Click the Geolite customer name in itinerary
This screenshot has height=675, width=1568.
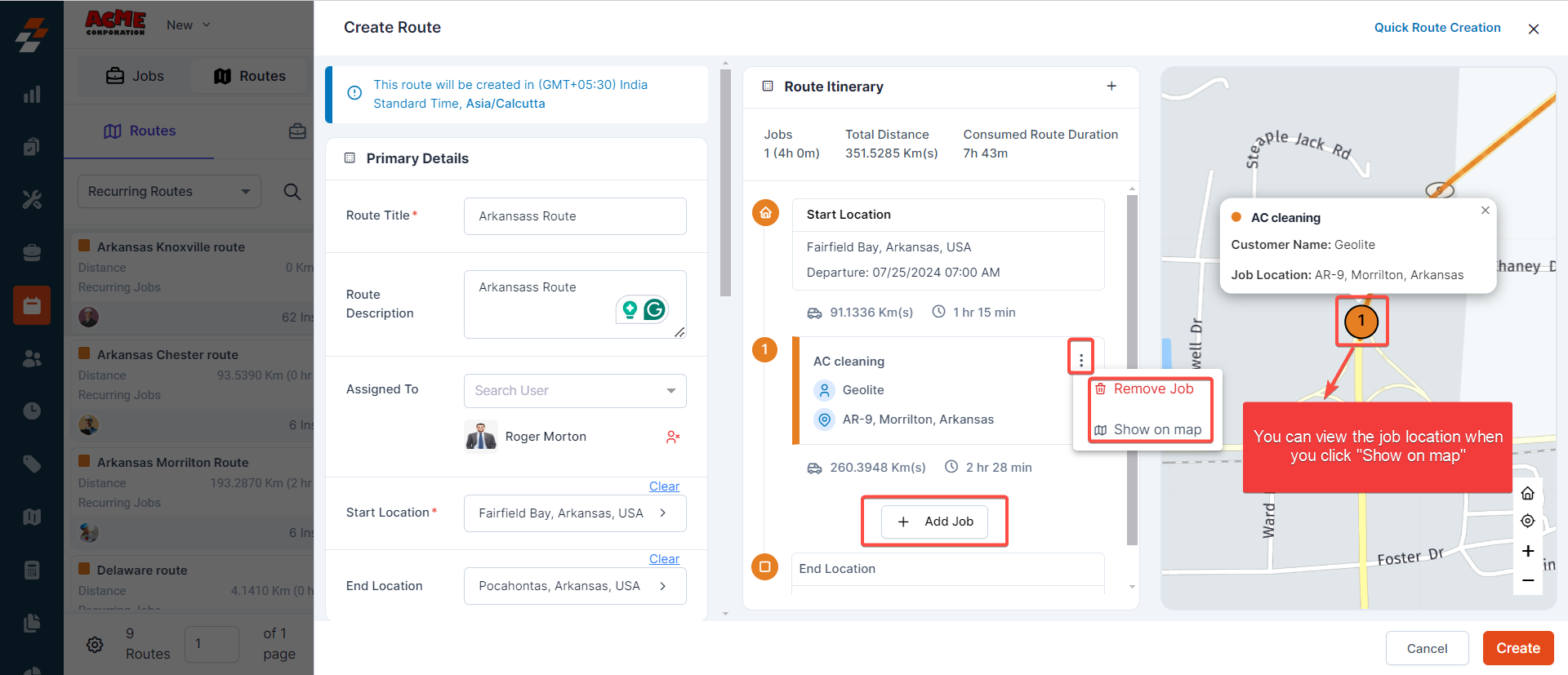[863, 391]
